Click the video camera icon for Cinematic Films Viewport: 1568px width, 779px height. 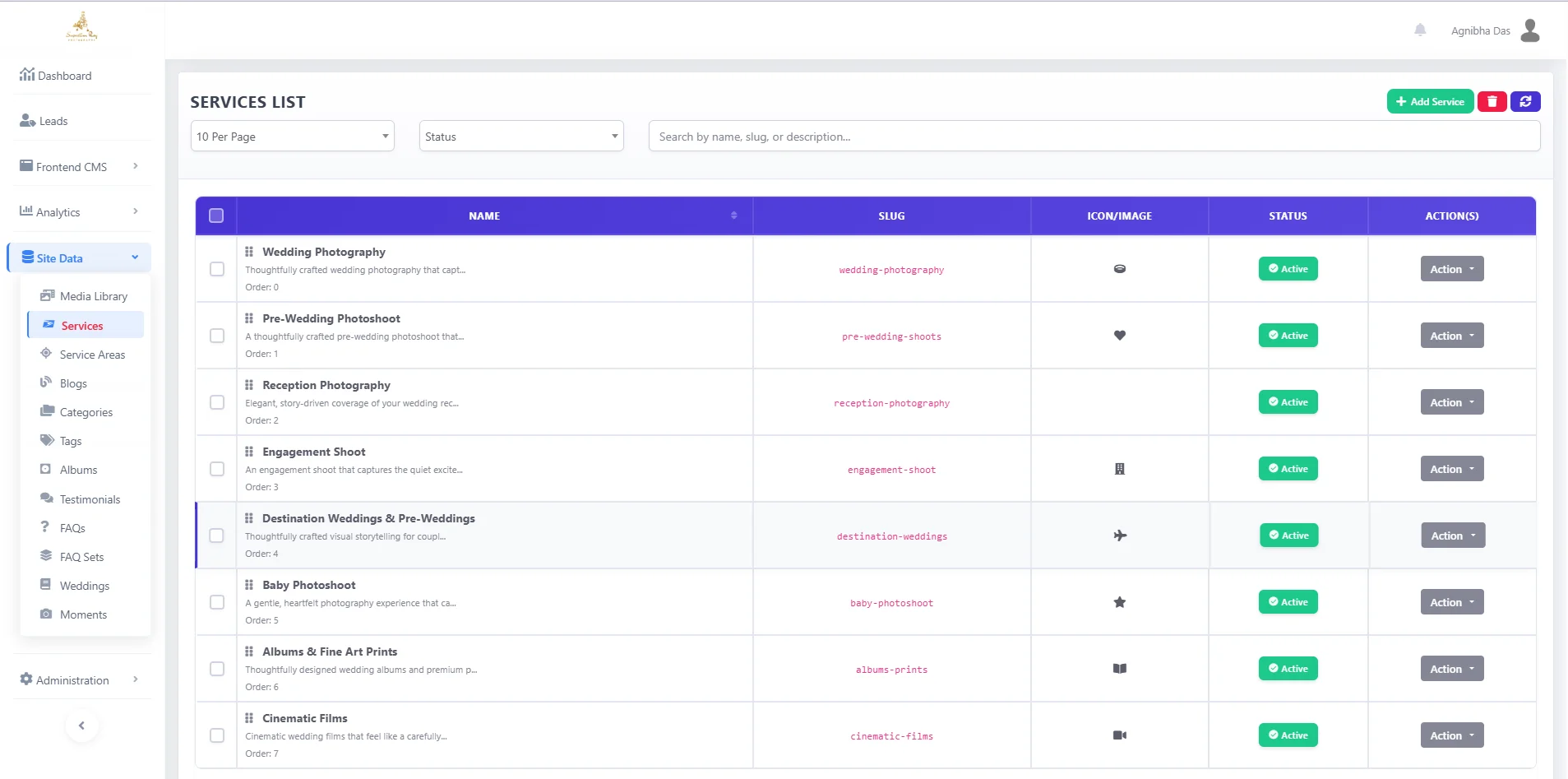[1119, 735]
